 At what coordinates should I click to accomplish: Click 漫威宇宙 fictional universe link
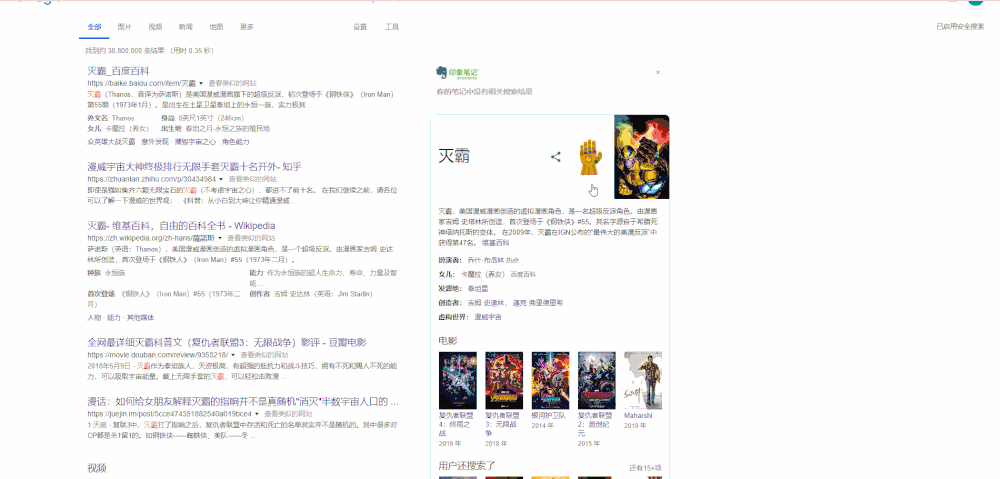pos(488,316)
